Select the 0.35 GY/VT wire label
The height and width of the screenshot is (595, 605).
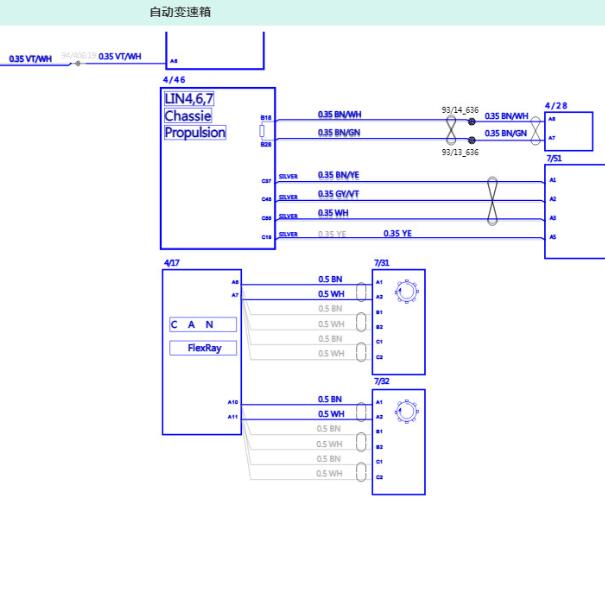coord(338,194)
